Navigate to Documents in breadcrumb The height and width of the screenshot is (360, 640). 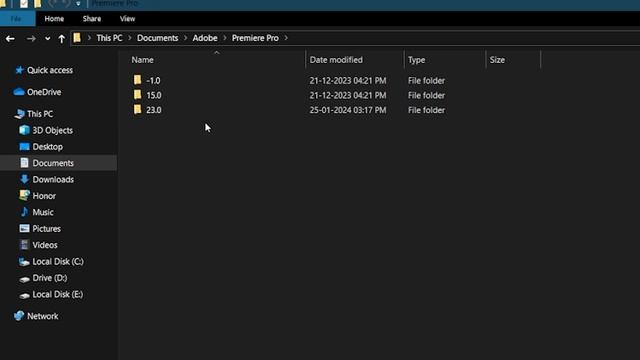pyautogui.click(x=158, y=38)
